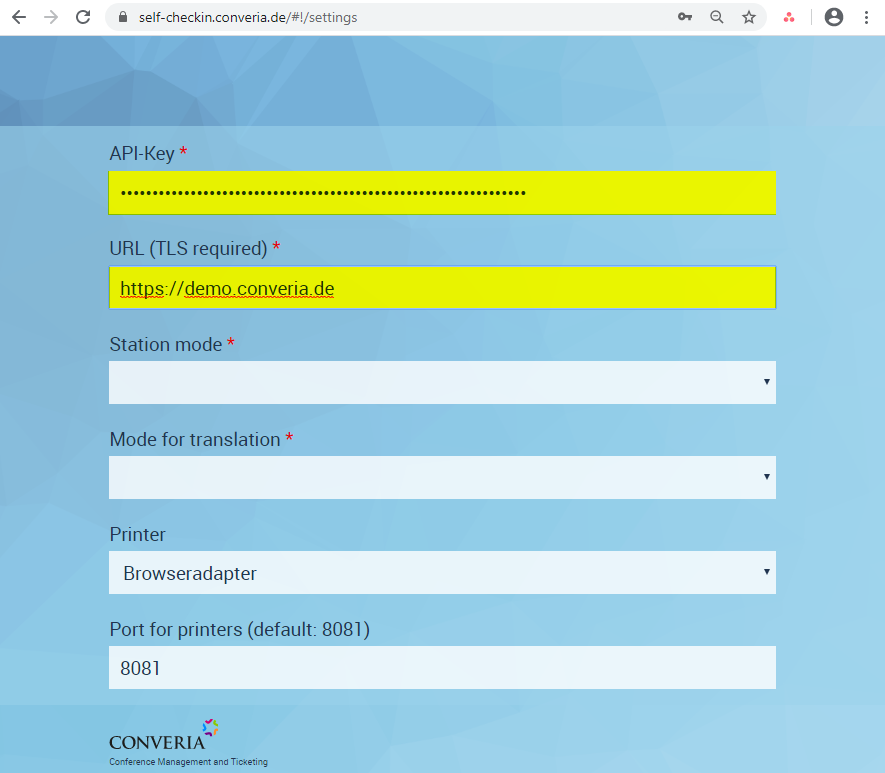Reload the self-checkin settings page
The width and height of the screenshot is (885, 773).
click(83, 17)
